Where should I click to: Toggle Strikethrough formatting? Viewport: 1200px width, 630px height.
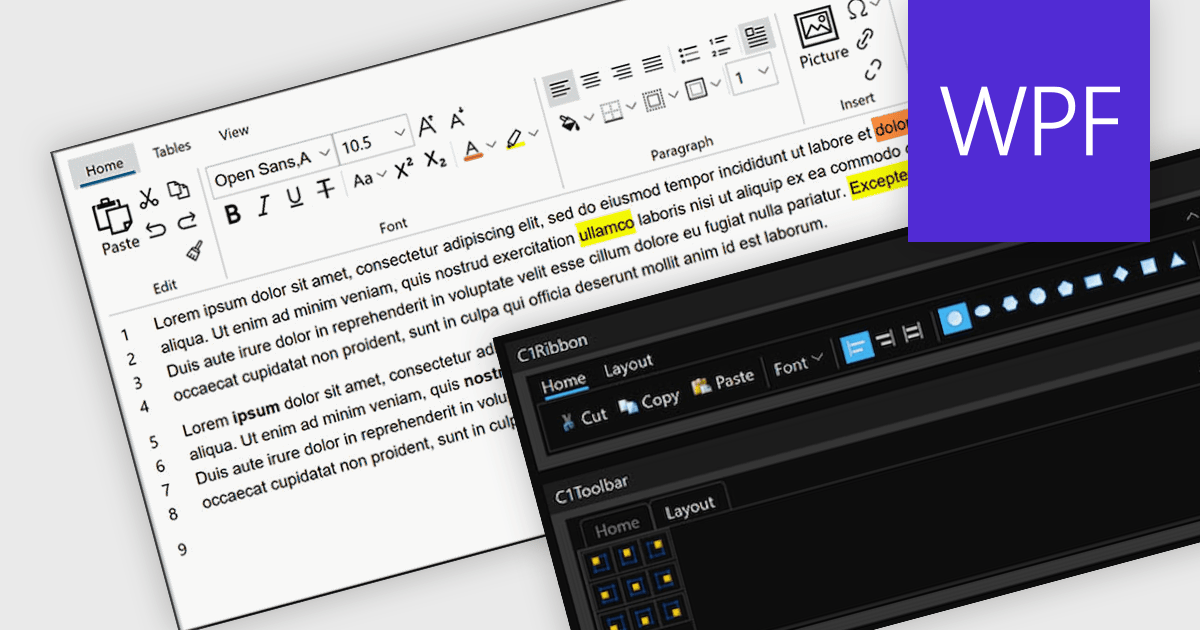(326, 188)
